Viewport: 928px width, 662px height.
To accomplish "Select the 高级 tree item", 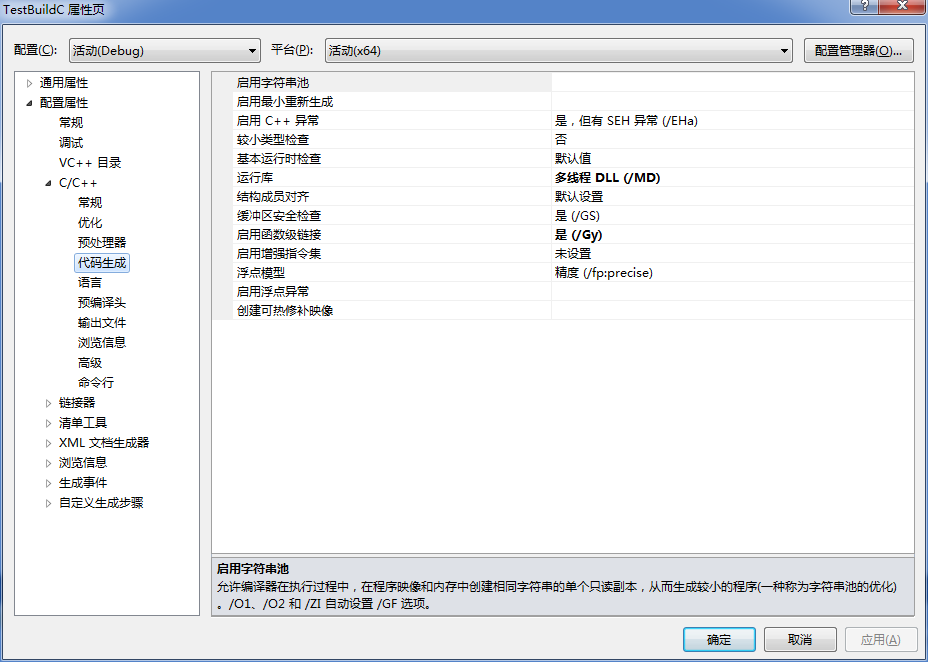I will (x=90, y=363).
